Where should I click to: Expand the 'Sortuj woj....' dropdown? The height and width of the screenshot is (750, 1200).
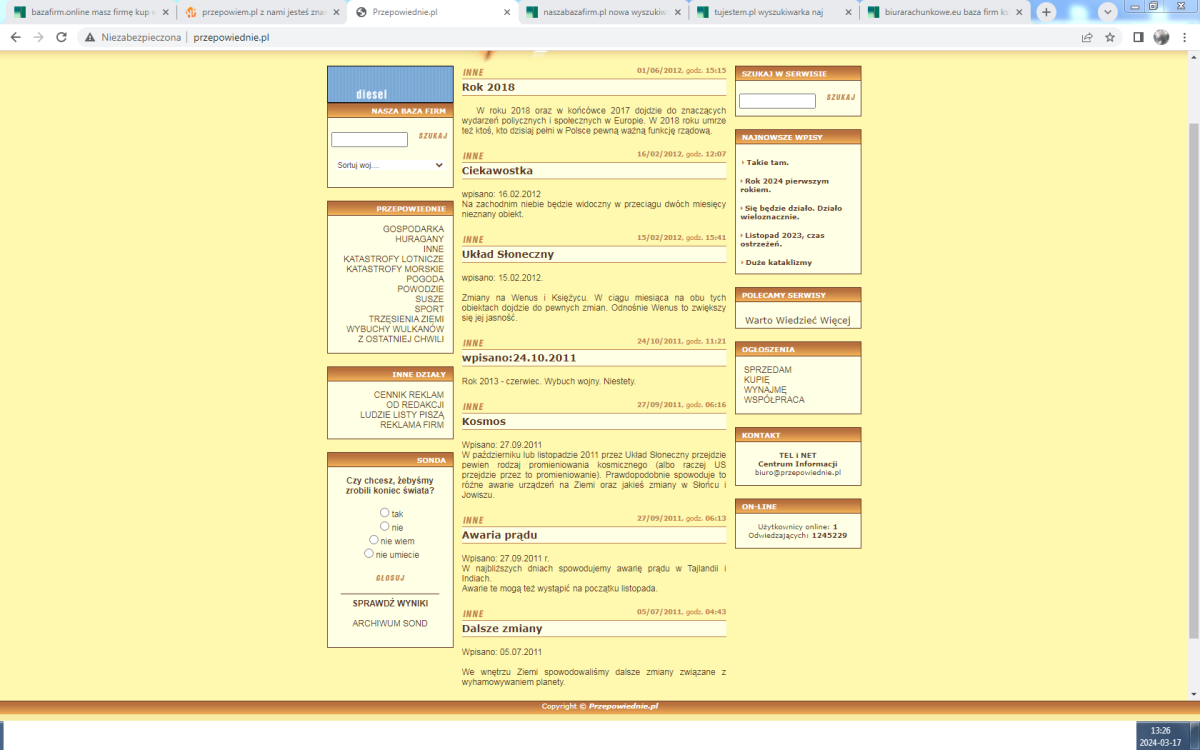390,165
